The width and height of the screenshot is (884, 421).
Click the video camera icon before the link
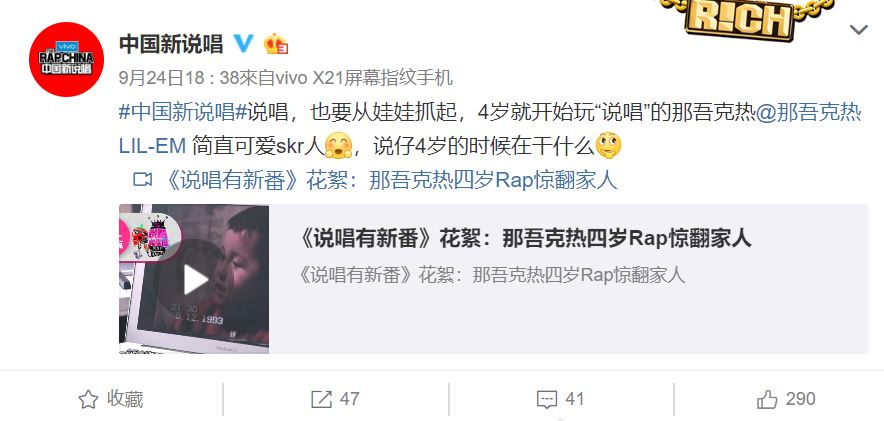click(142, 180)
